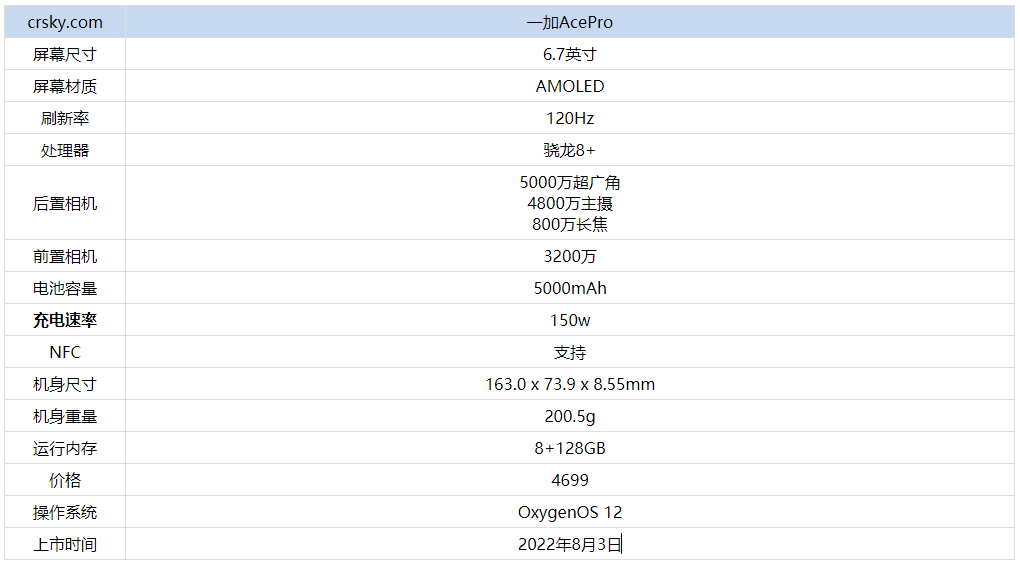
Task: Click the 上市时间 label cell
Action: 65,544
